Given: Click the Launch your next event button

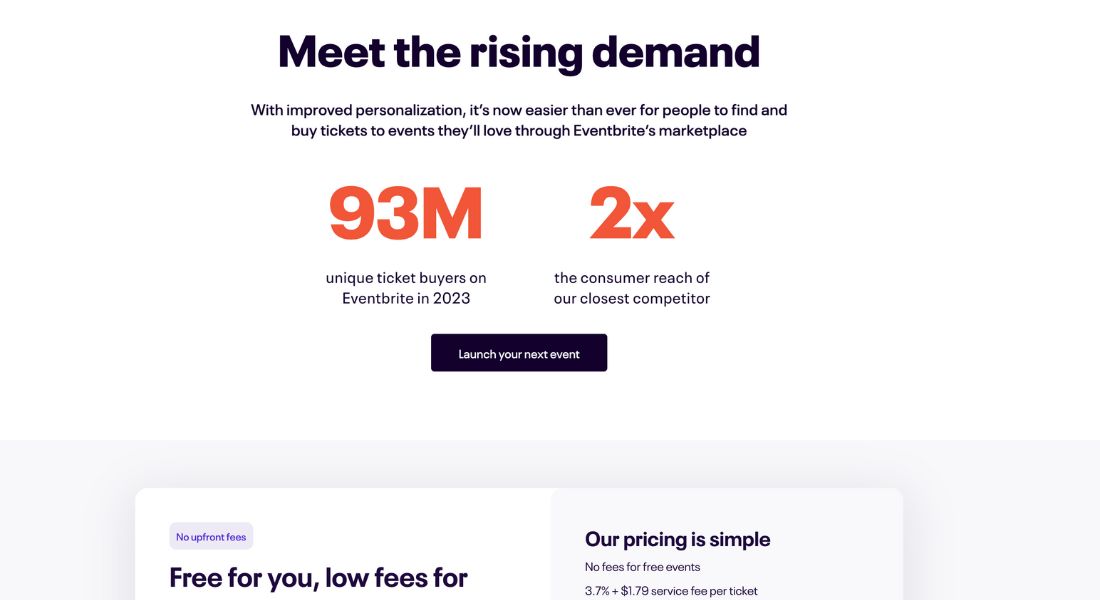Looking at the screenshot, I should (518, 353).
